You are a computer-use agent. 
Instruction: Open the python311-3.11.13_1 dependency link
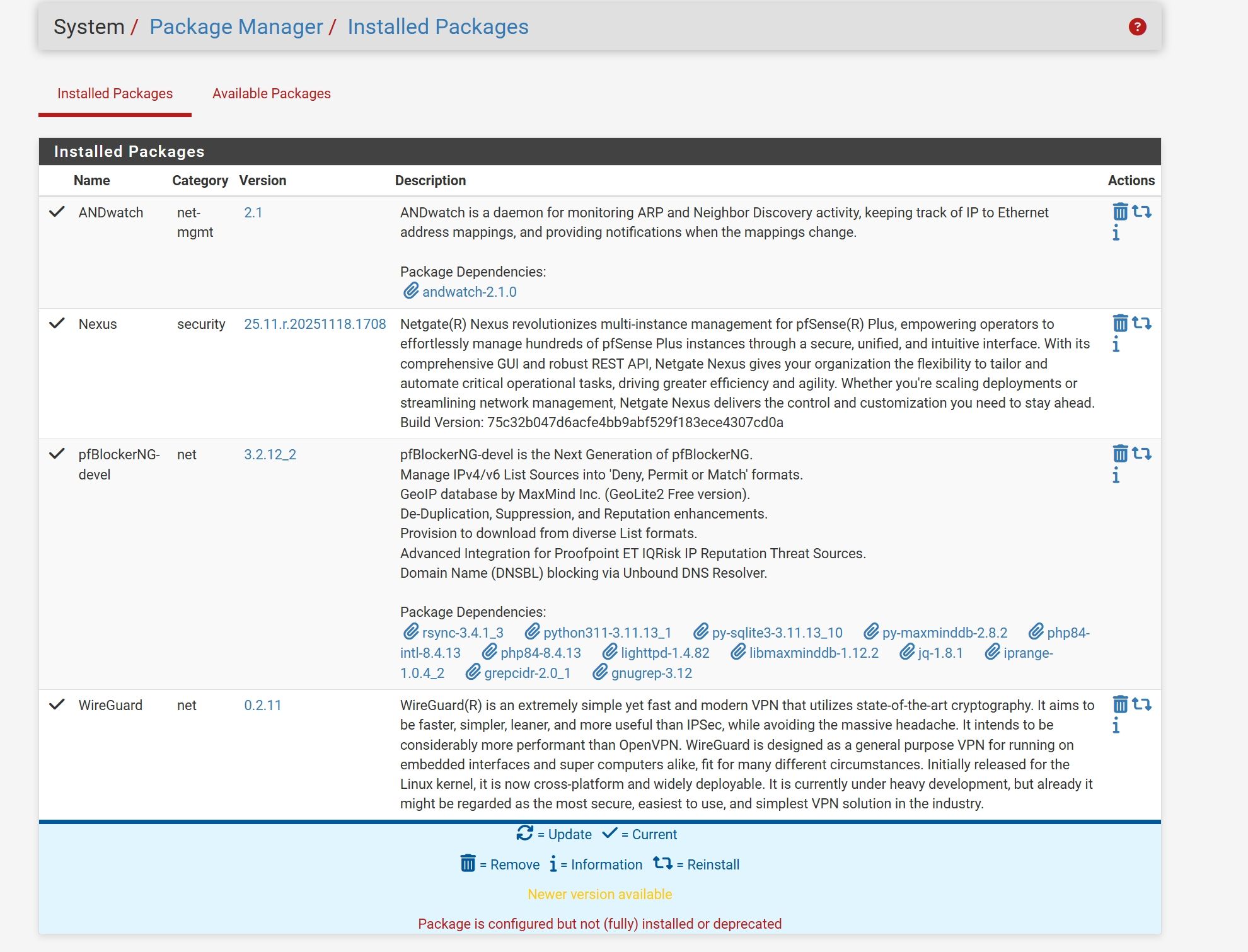click(607, 633)
